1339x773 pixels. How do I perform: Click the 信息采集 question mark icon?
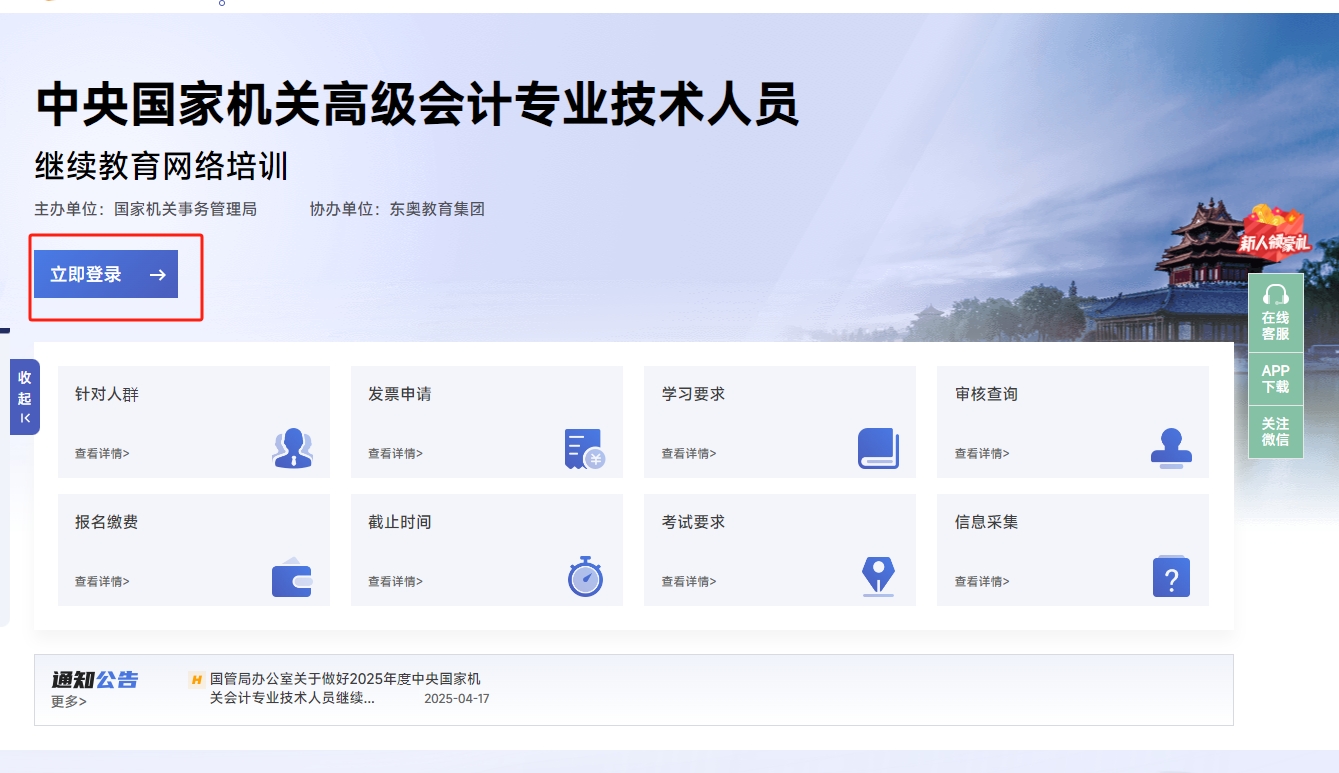point(1172,578)
